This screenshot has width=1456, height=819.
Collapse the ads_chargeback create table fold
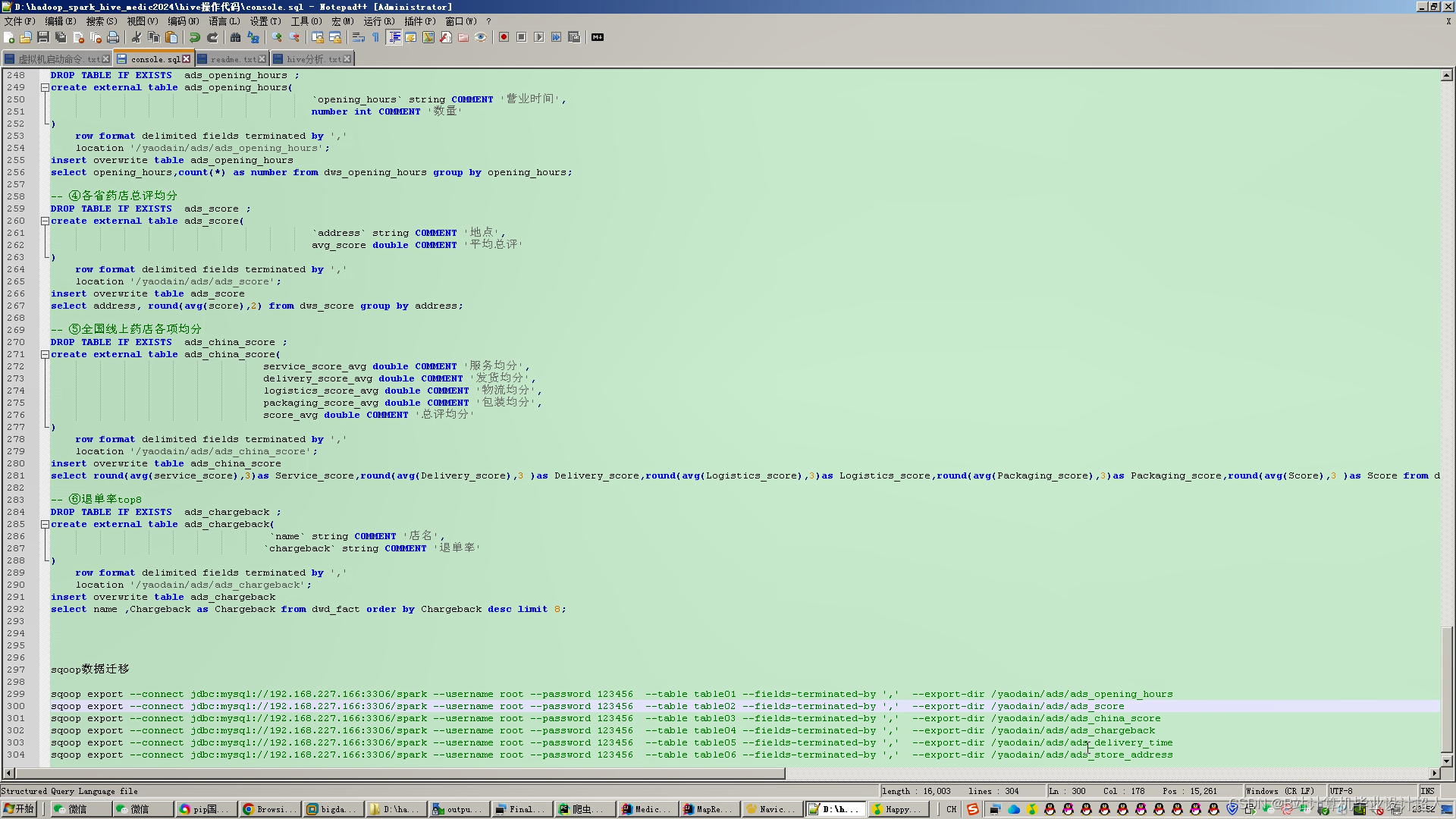[45, 524]
